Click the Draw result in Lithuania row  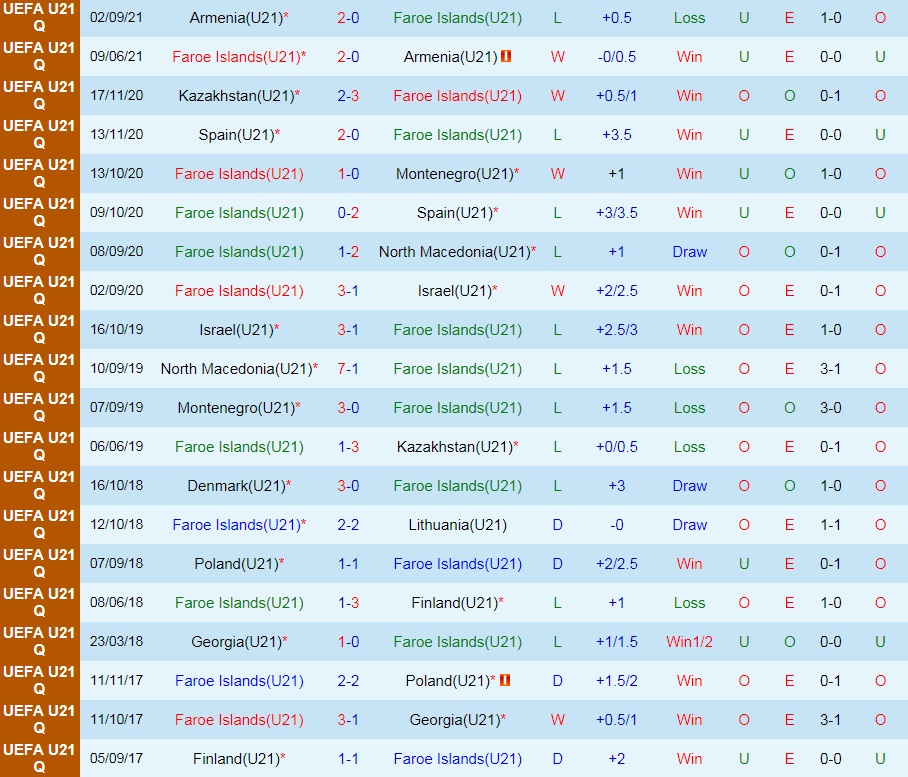[689, 525]
